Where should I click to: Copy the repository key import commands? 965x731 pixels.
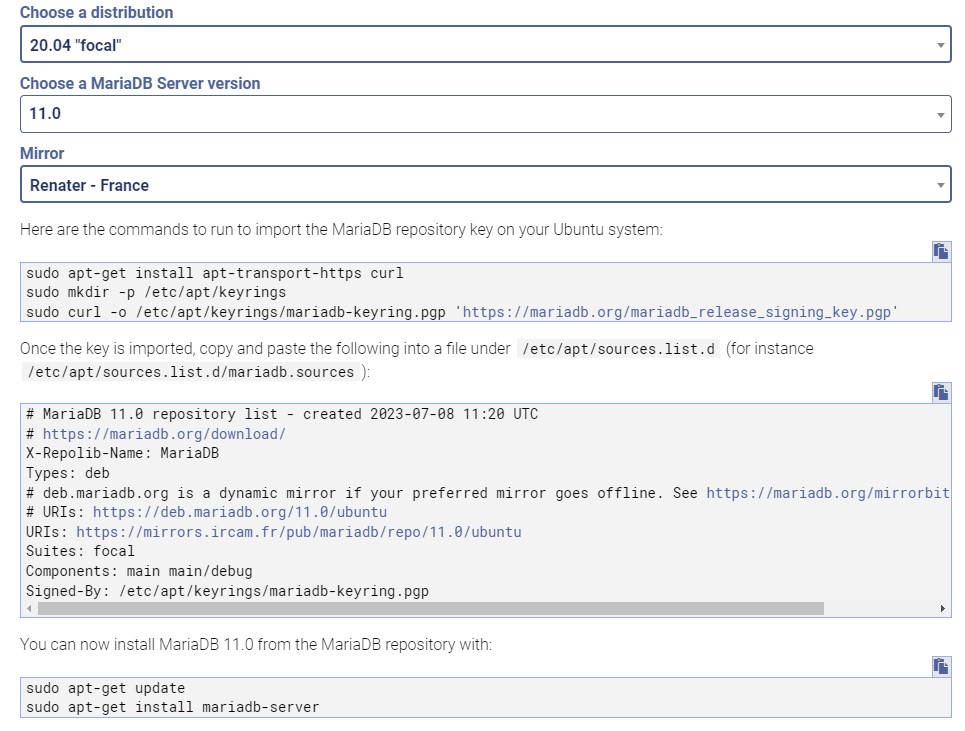point(940,251)
